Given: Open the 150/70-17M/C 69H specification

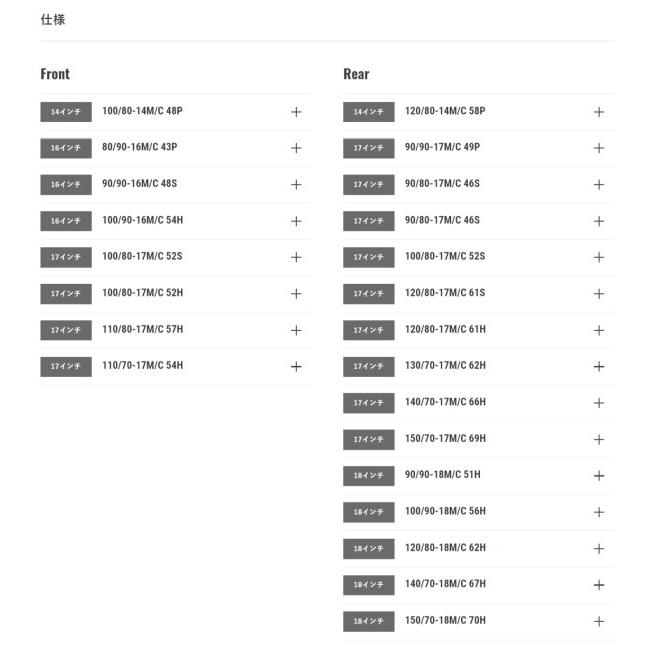Looking at the screenshot, I should coord(599,440).
